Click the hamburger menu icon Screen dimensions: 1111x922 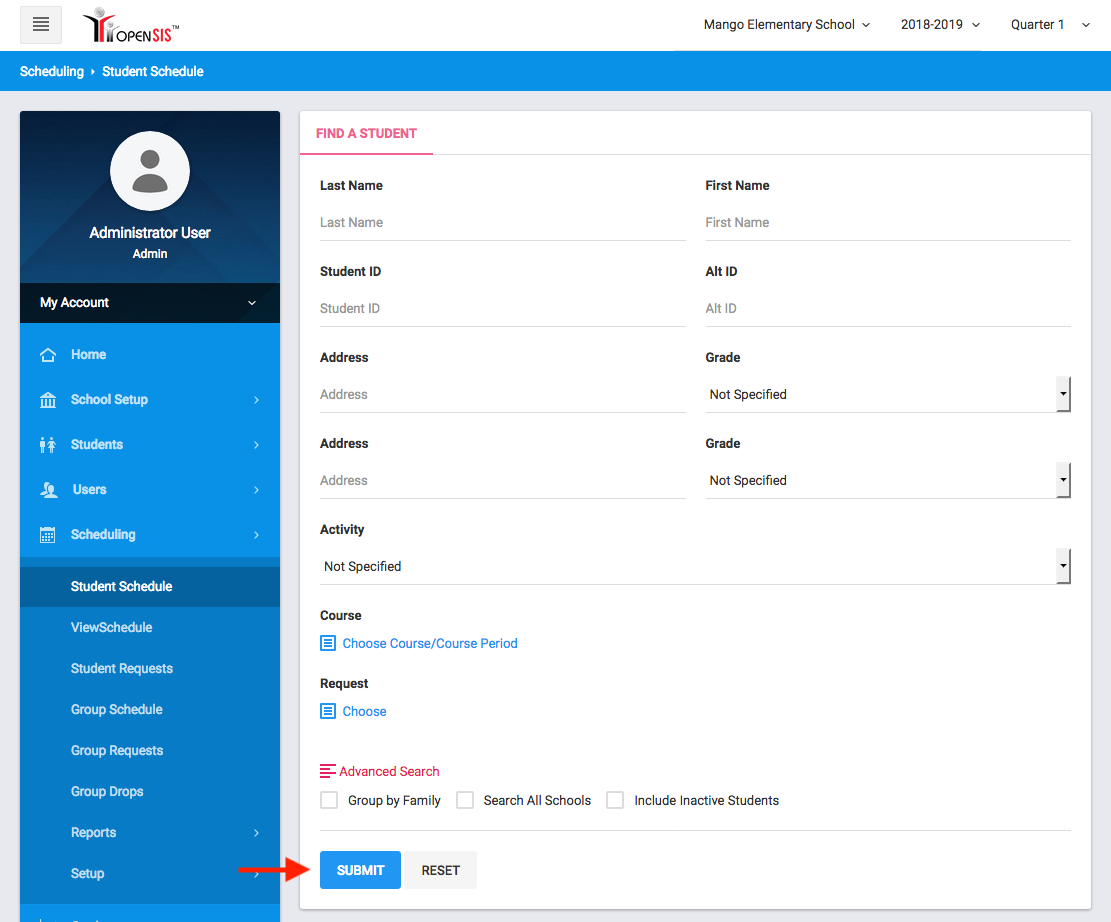coord(41,25)
